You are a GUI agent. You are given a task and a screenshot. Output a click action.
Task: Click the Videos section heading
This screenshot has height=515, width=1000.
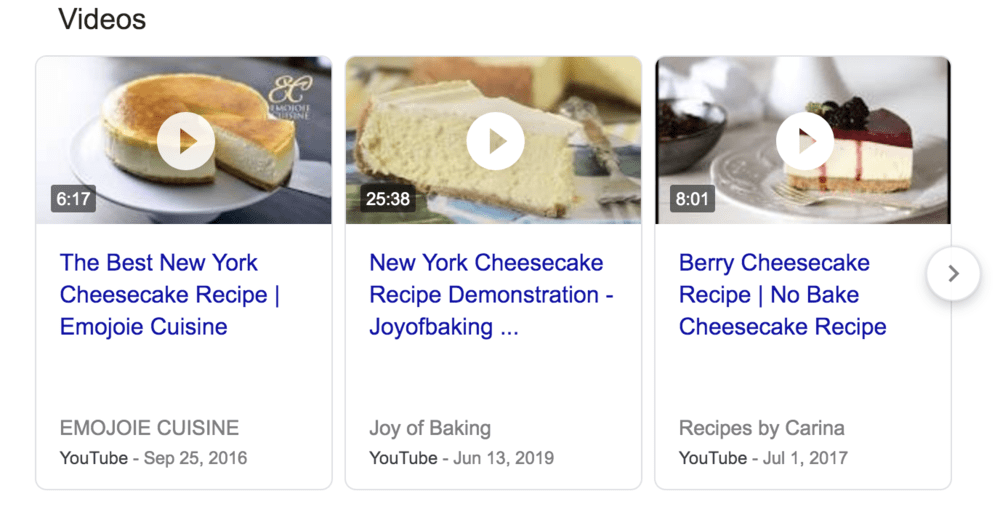coord(102,19)
